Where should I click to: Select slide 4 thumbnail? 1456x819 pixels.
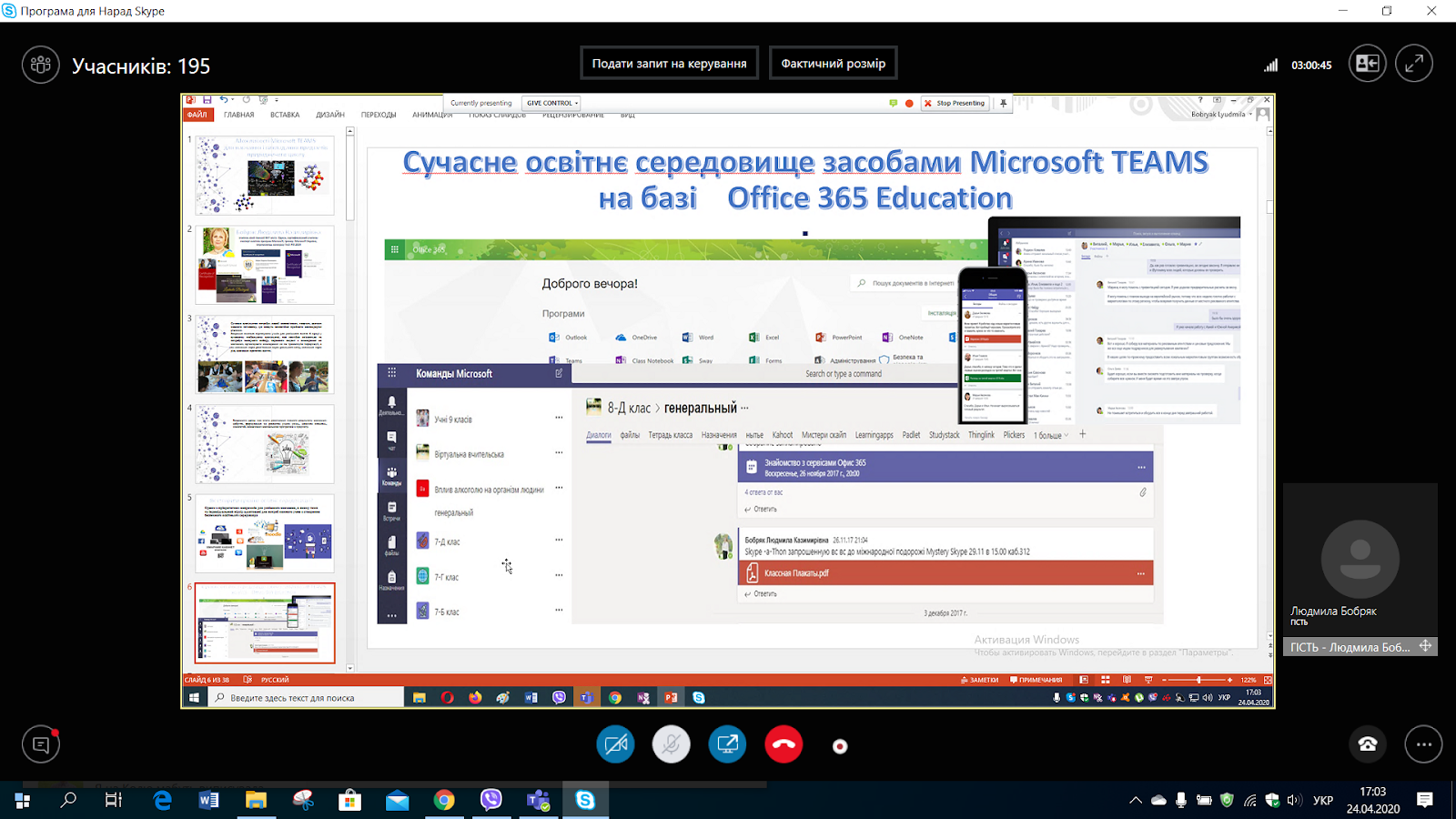point(265,443)
